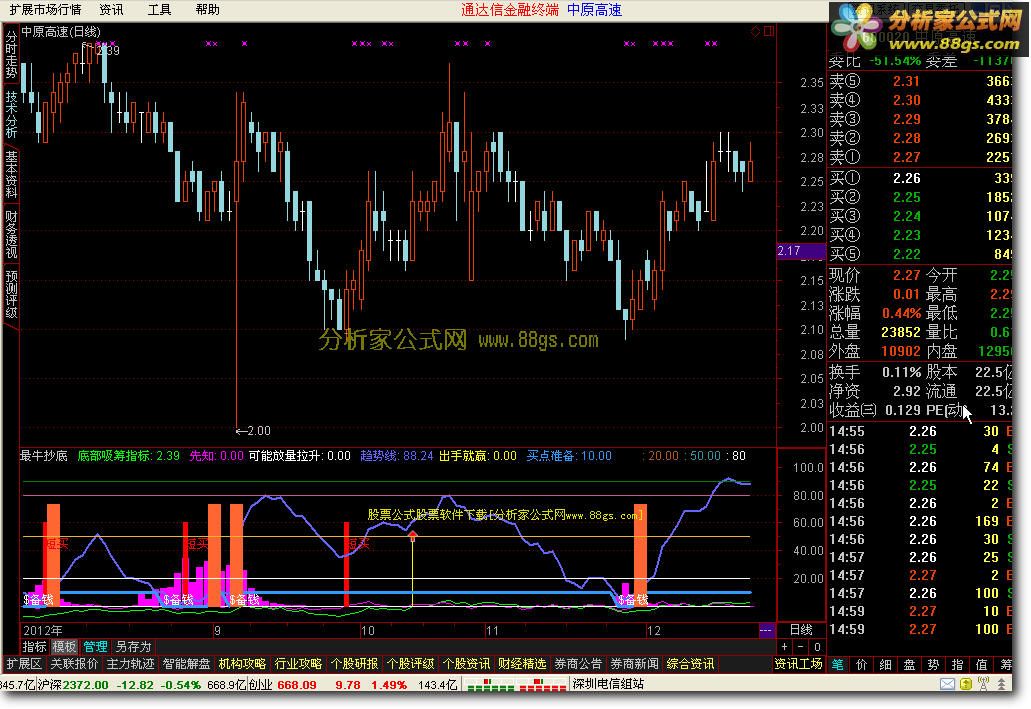Open the 智能解盘 tab
The width and height of the screenshot is (1031, 709).
click(186, 664)
